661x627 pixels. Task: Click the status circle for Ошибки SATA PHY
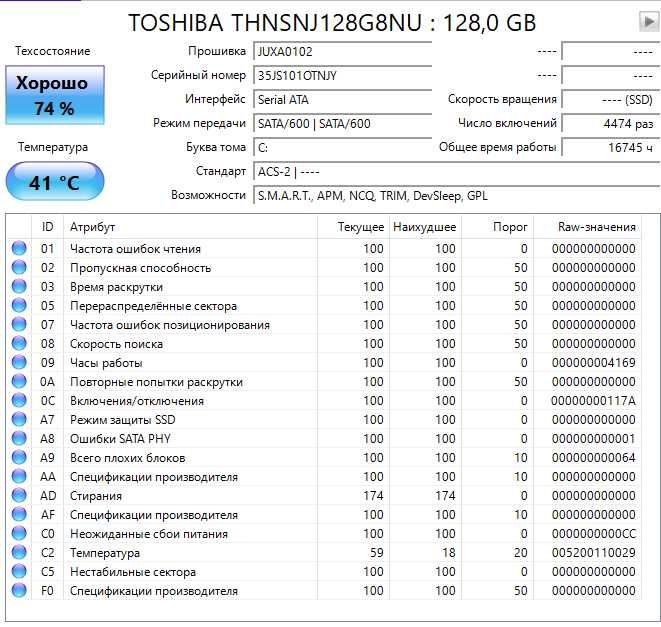pyautogui.click(x=19, y=438)
